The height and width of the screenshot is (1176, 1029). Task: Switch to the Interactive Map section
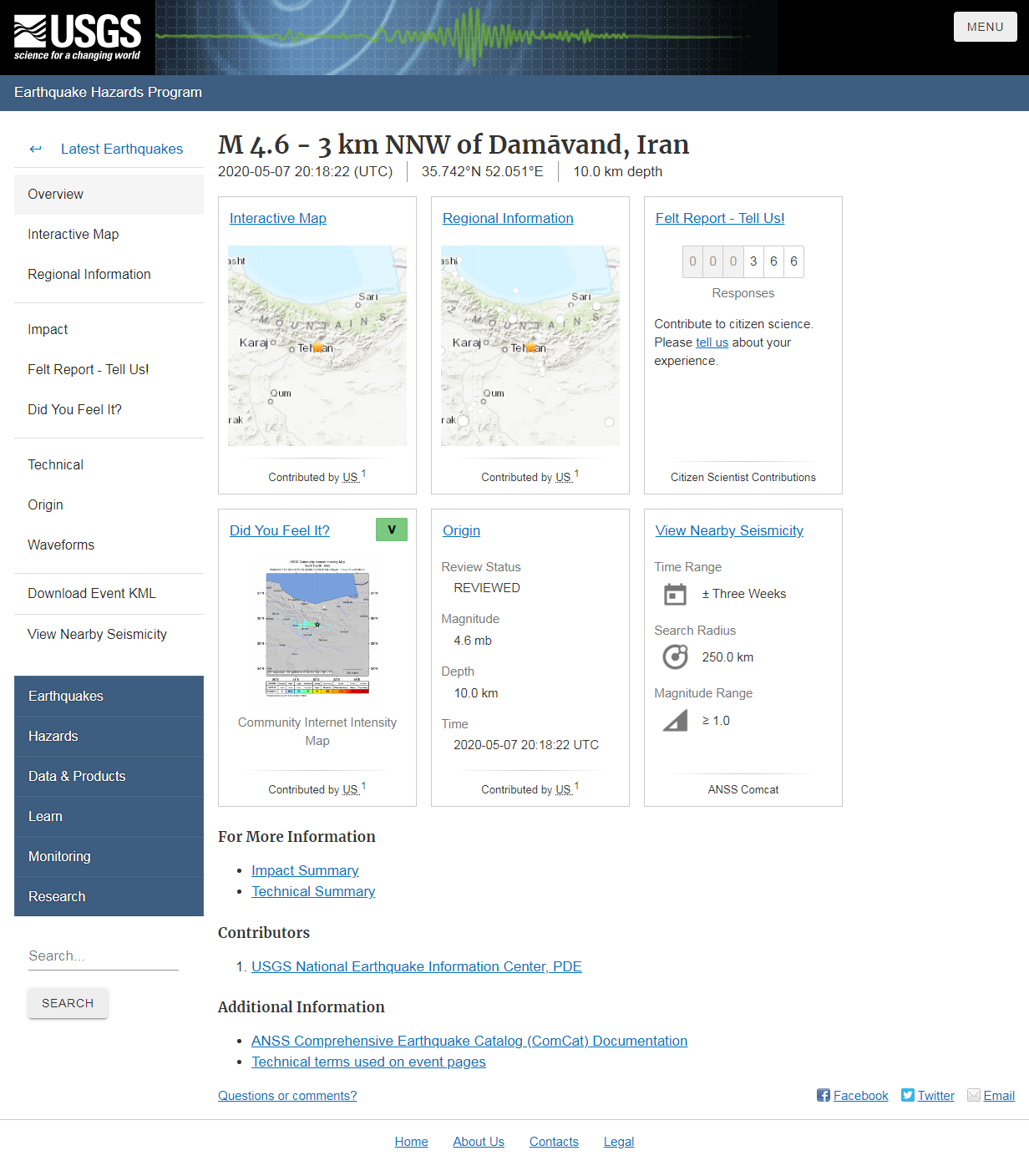click(x=73, y=234)
